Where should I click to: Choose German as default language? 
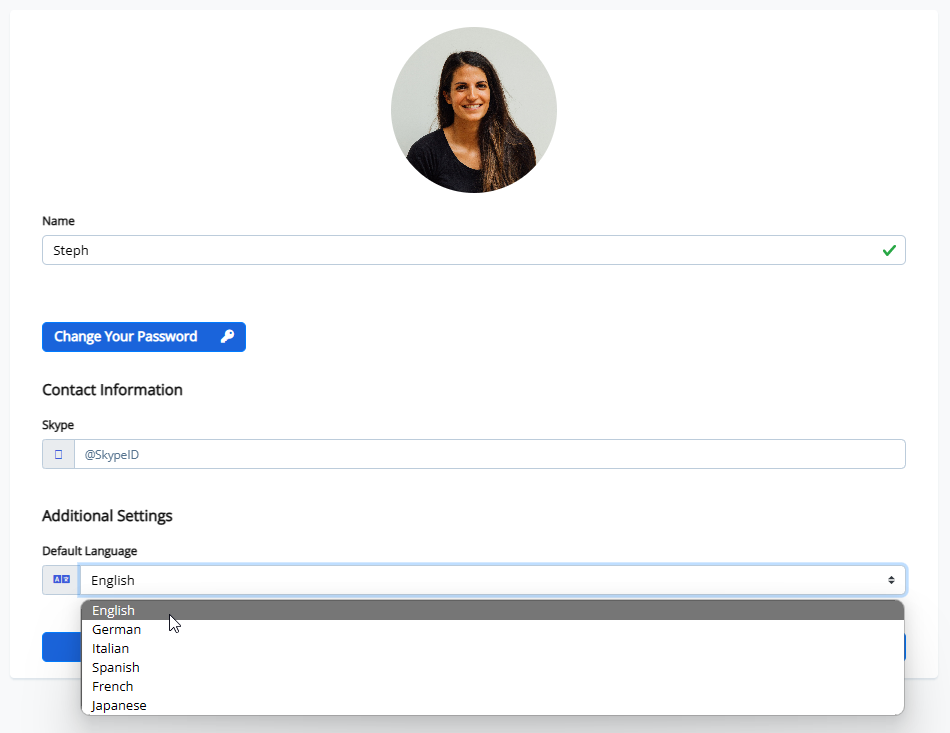point(493,629)
